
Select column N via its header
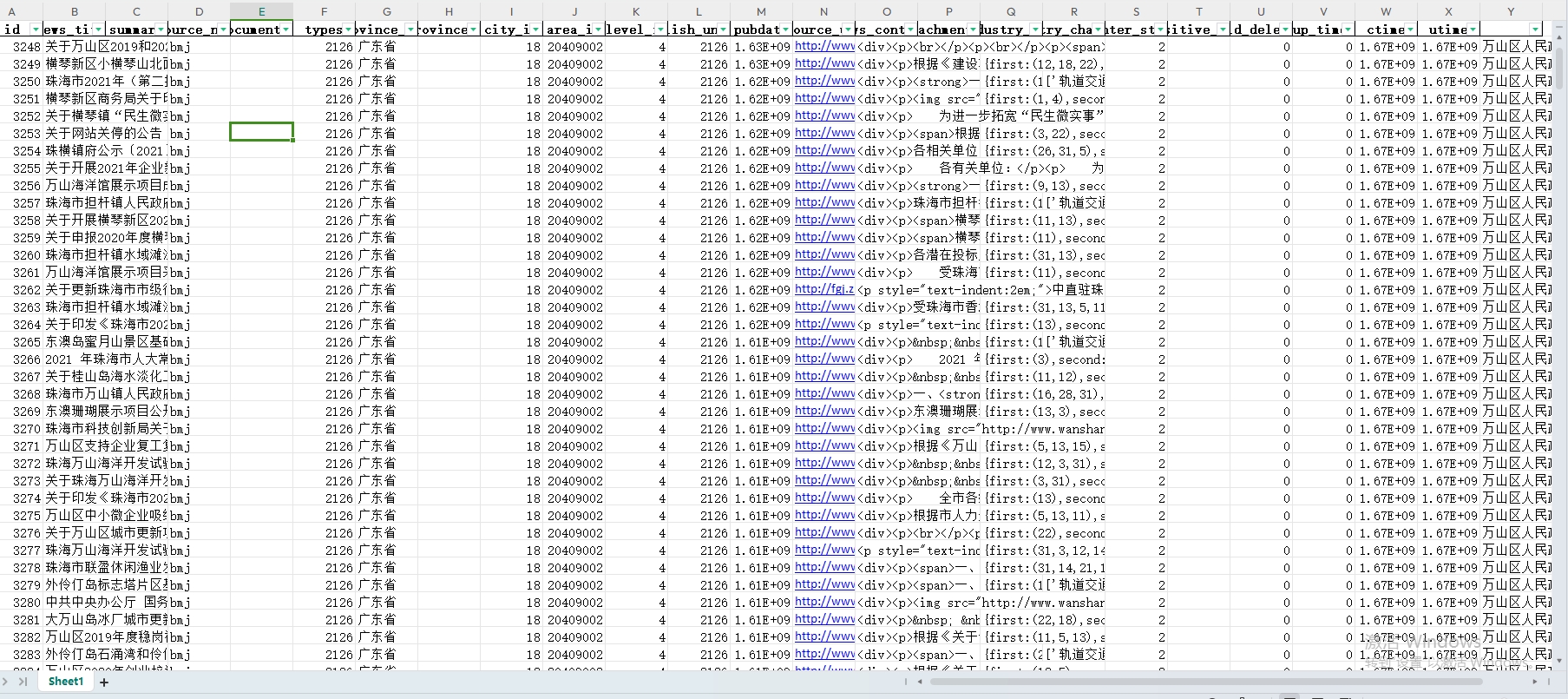(x=823, y=11)
